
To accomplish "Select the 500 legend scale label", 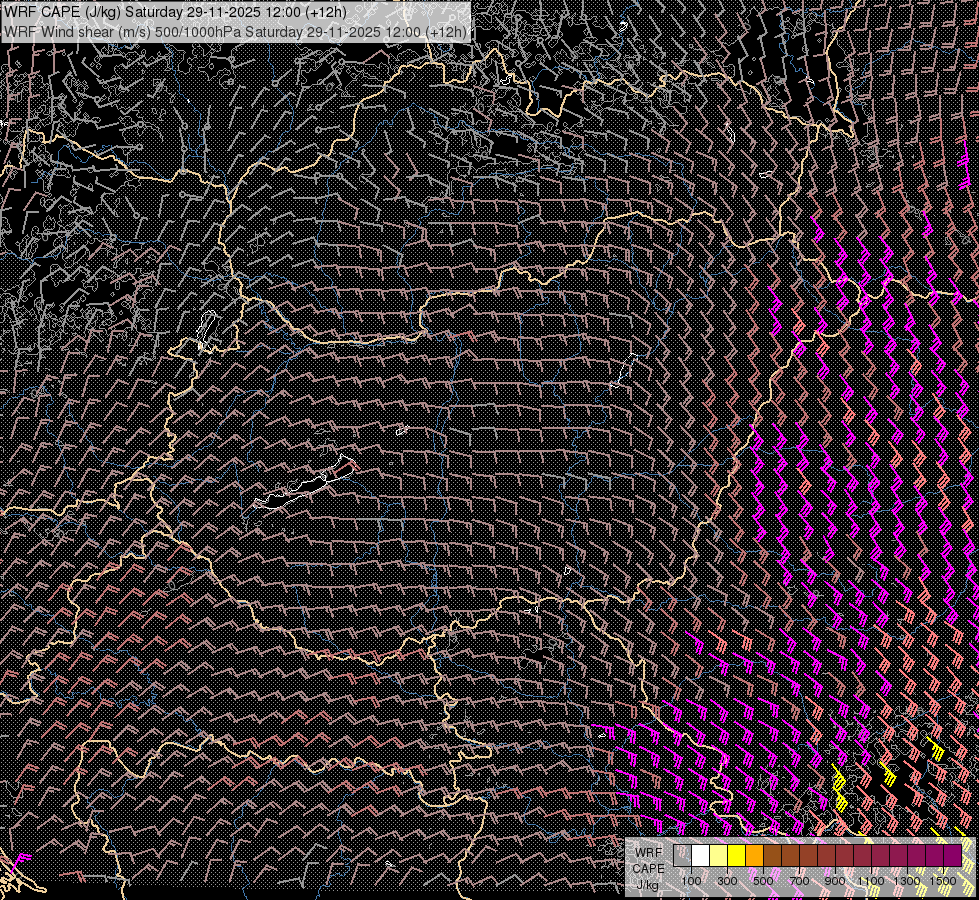I will pyautogui.click(x=763, y=881).
